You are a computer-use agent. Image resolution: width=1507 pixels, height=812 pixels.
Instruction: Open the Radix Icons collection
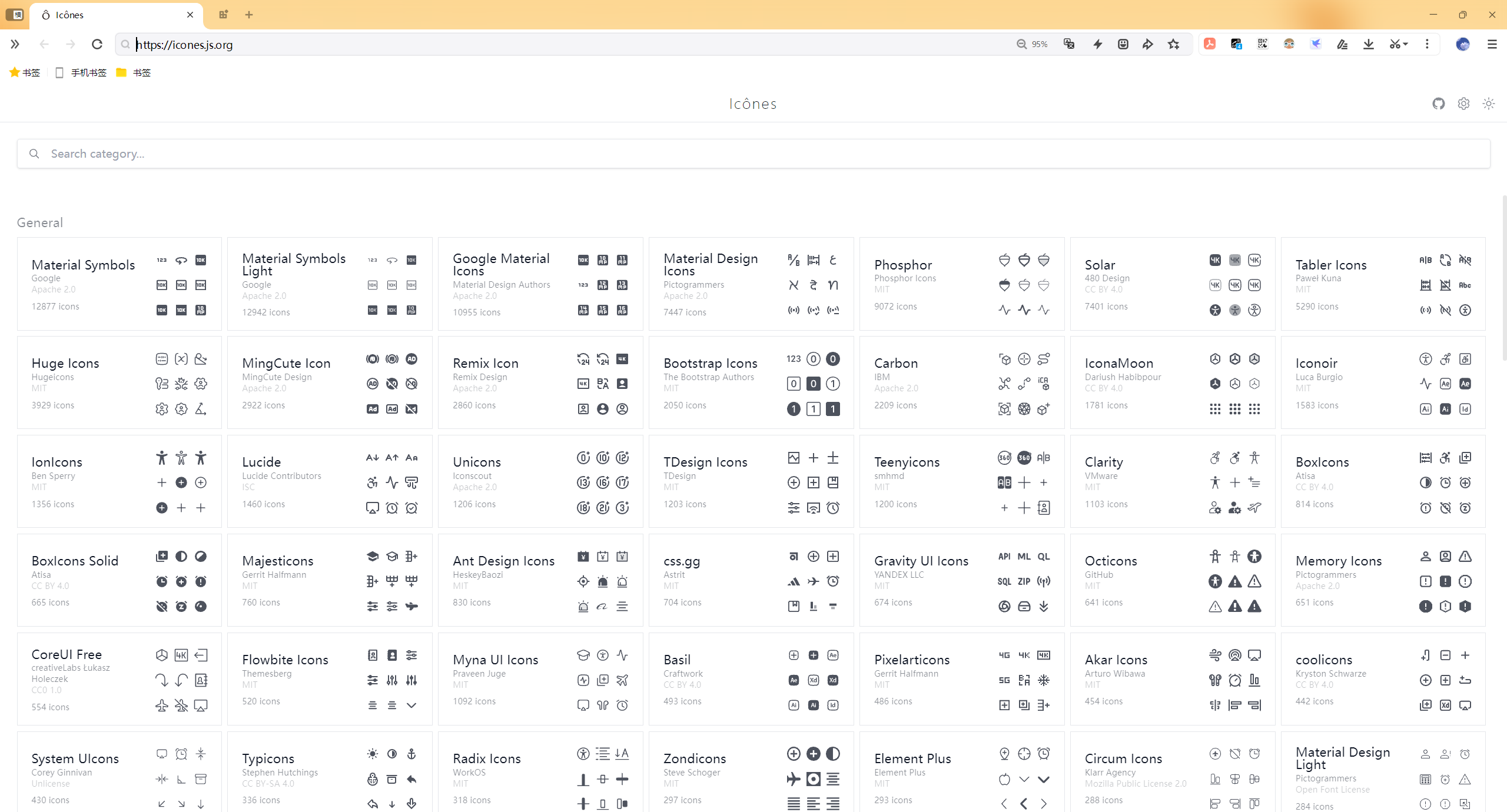[540, 772]
